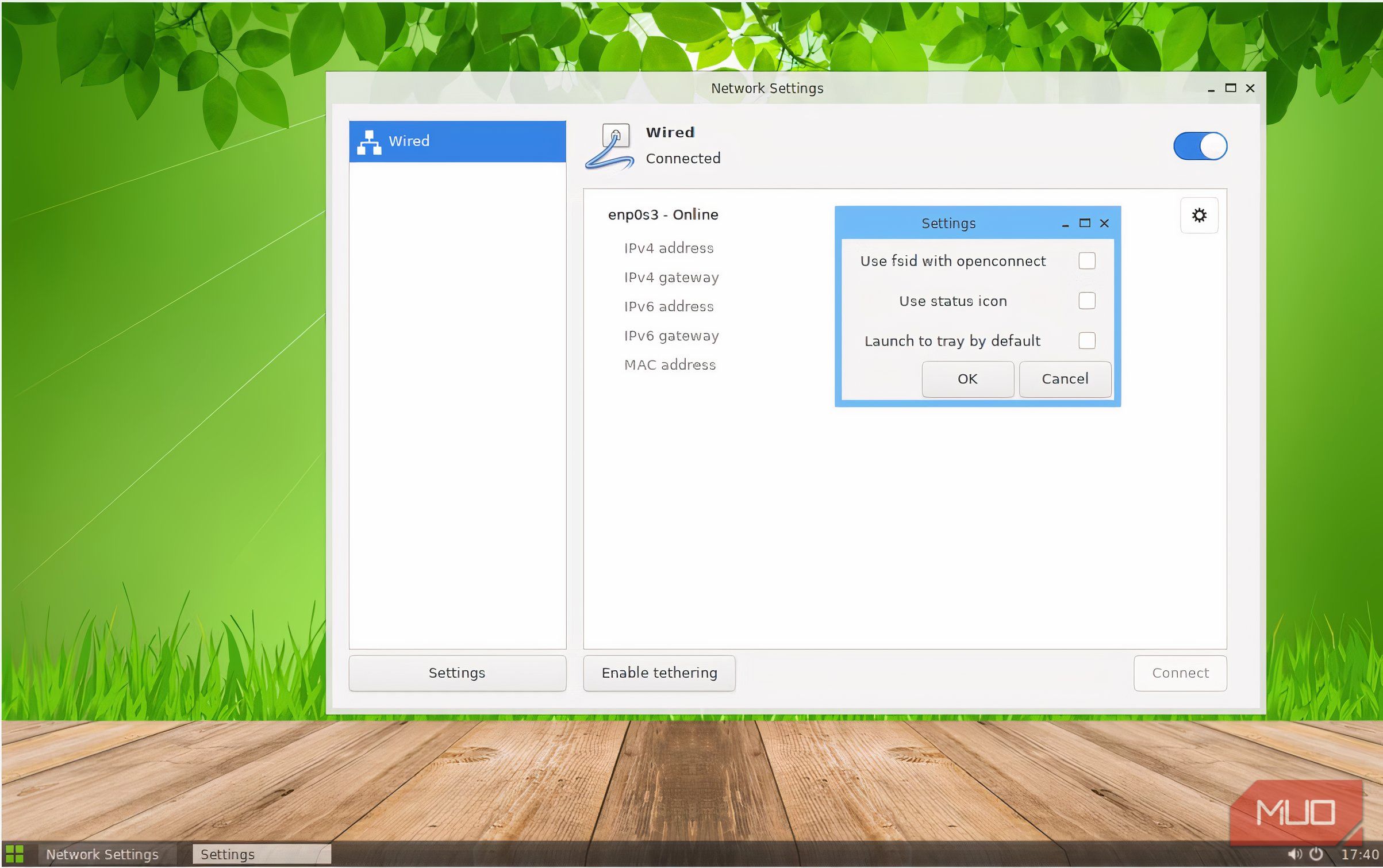Dismiss the Settings dialog with Cancel
The height and width of the screenshot is (868, 1383).
1065,379
